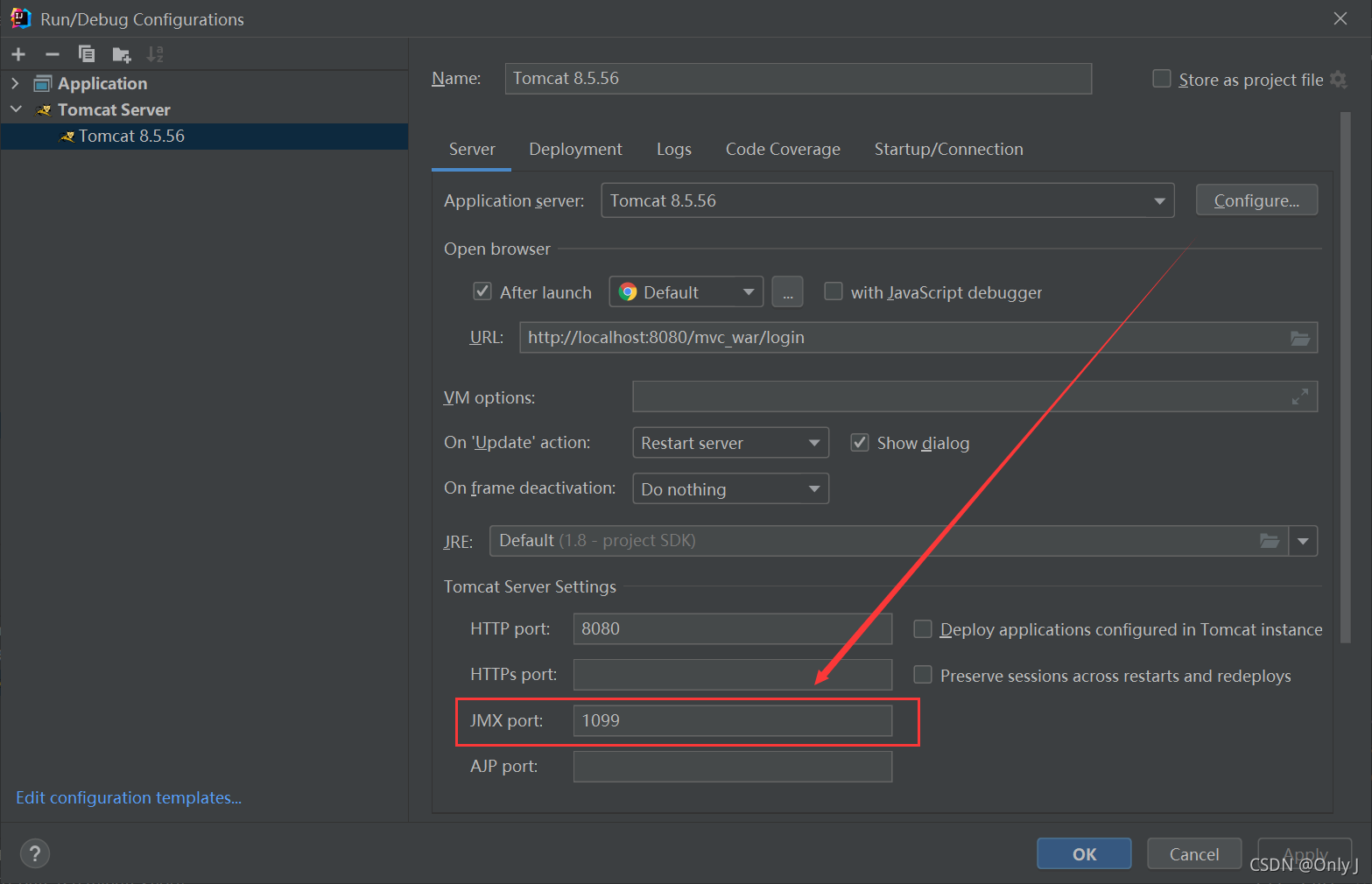
Task: Click the Chrome icon in the browser dropdown
Action: pyautogui.click(x=628, y=292)
